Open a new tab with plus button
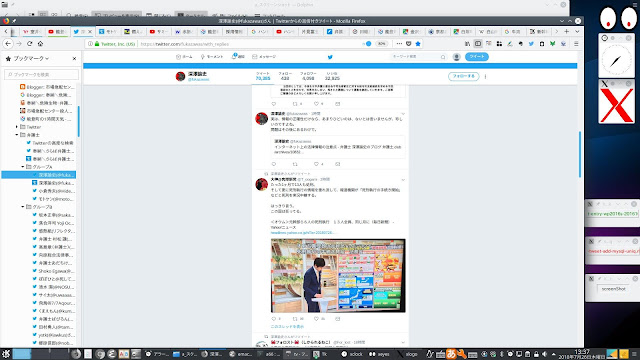The height and width of the screenshot is (360, 640). 567,31
